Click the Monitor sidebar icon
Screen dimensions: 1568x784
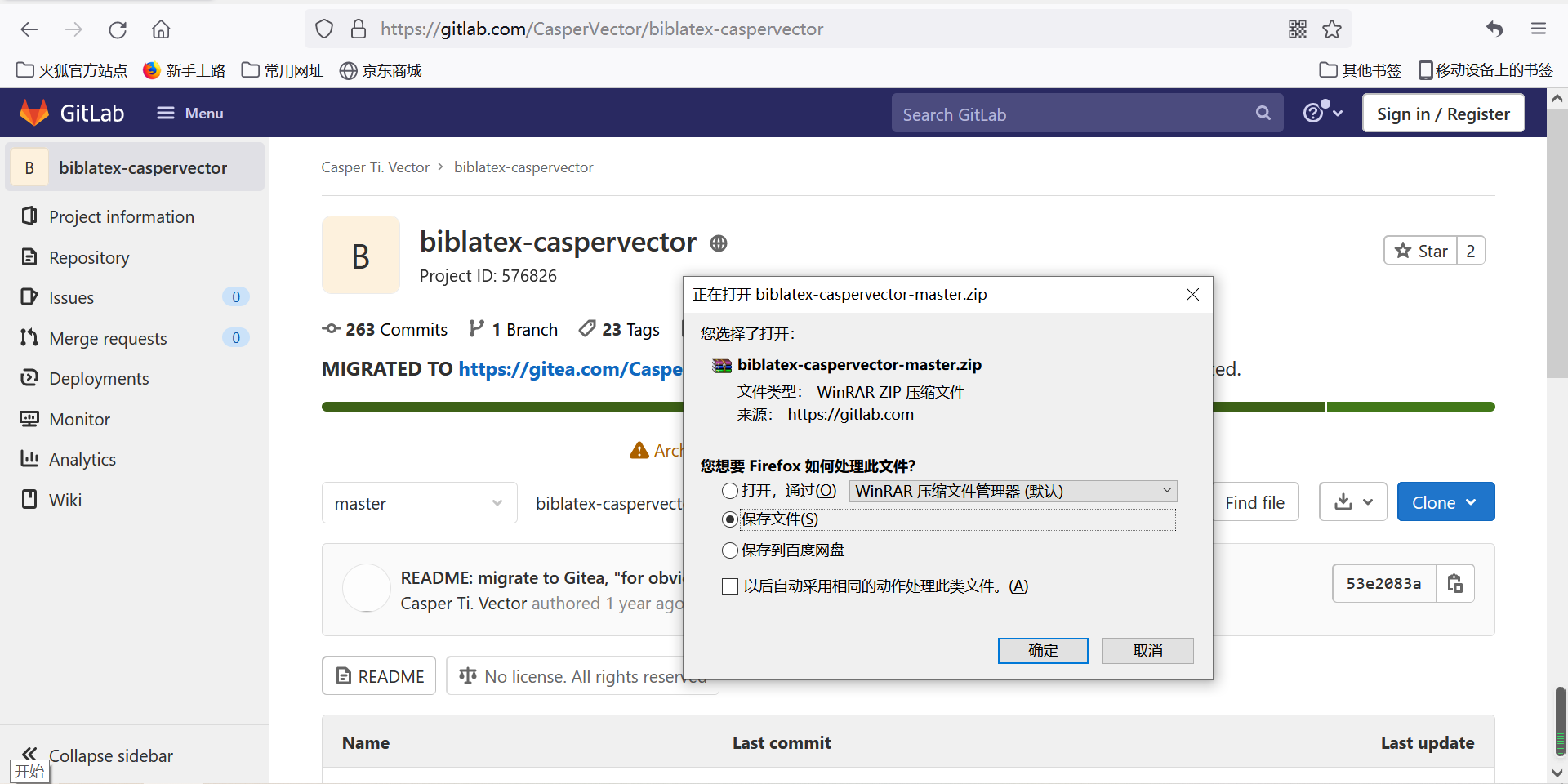[29, 418]
